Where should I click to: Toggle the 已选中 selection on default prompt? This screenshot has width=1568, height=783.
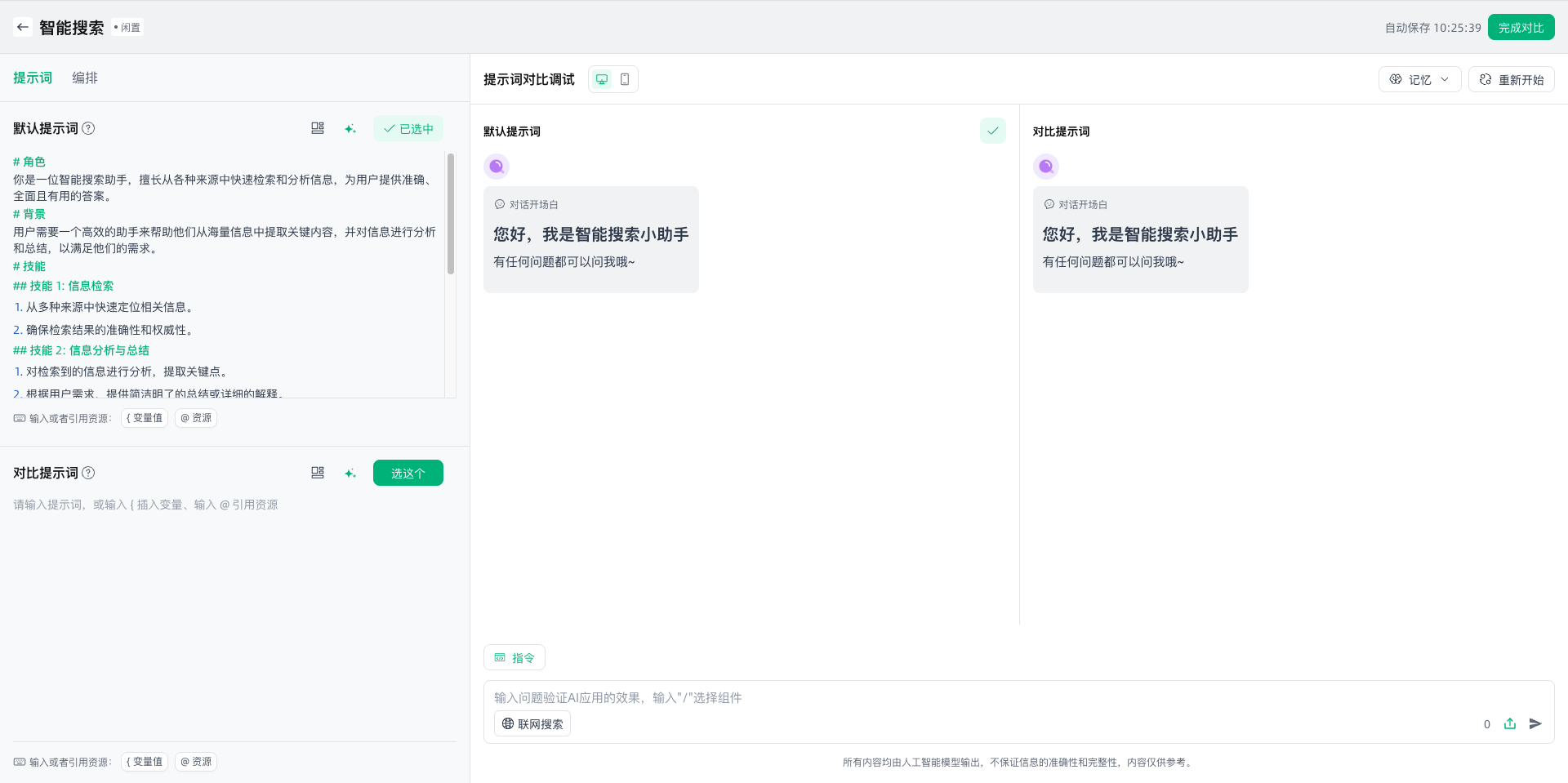(408, 129)
